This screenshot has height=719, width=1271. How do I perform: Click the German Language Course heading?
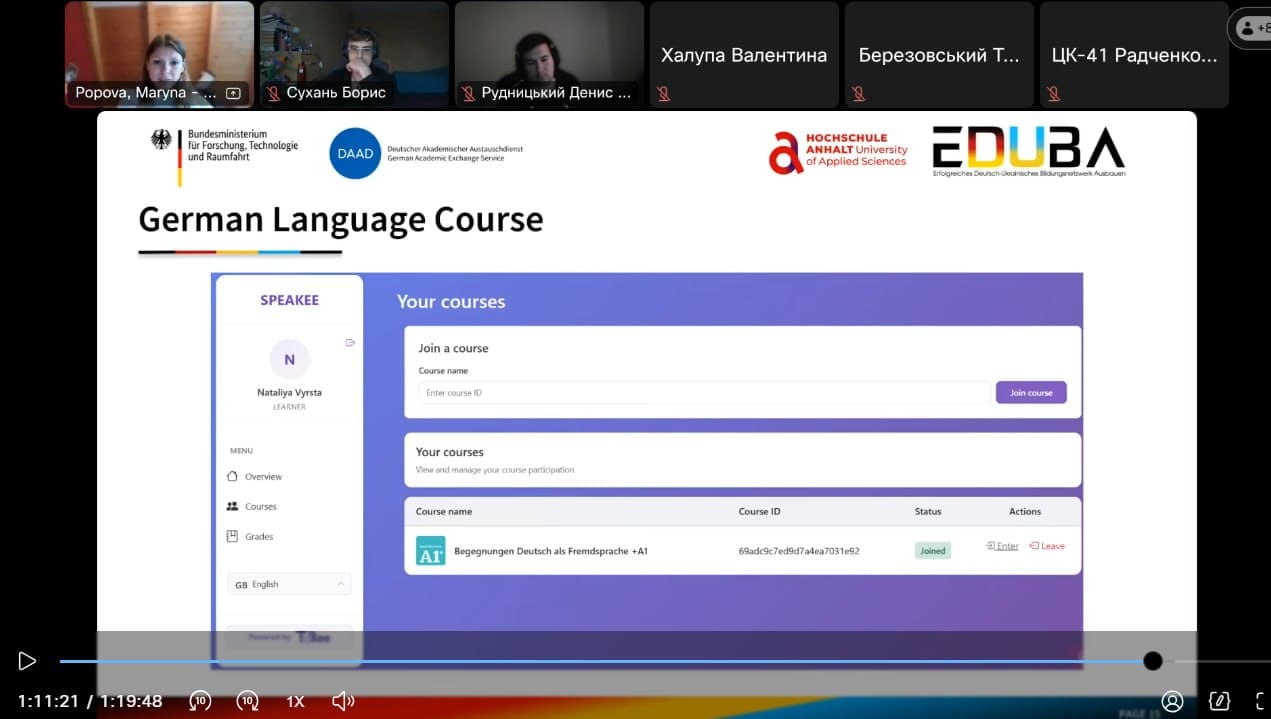[341, 219]
